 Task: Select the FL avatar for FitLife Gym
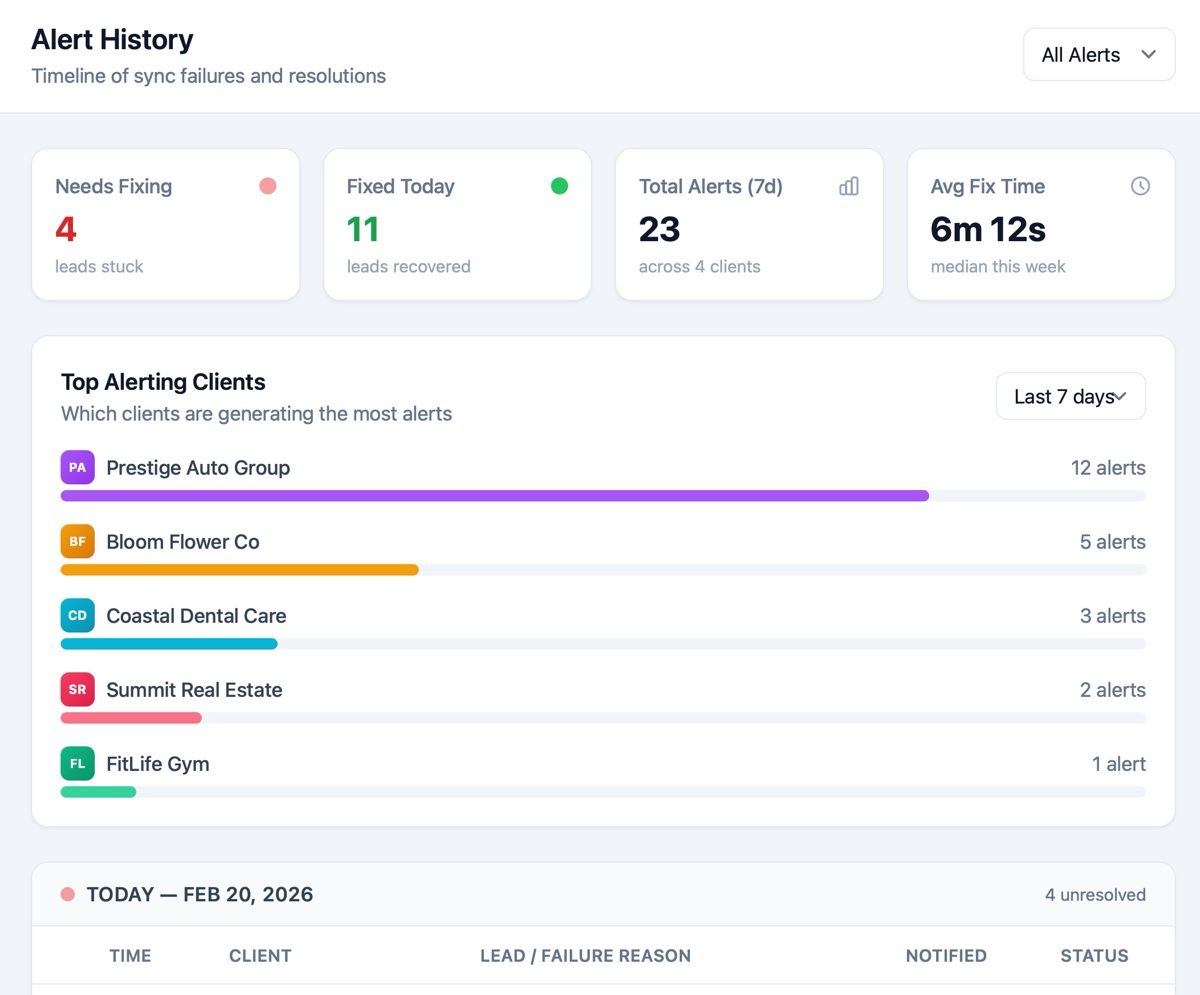[77, 763]
